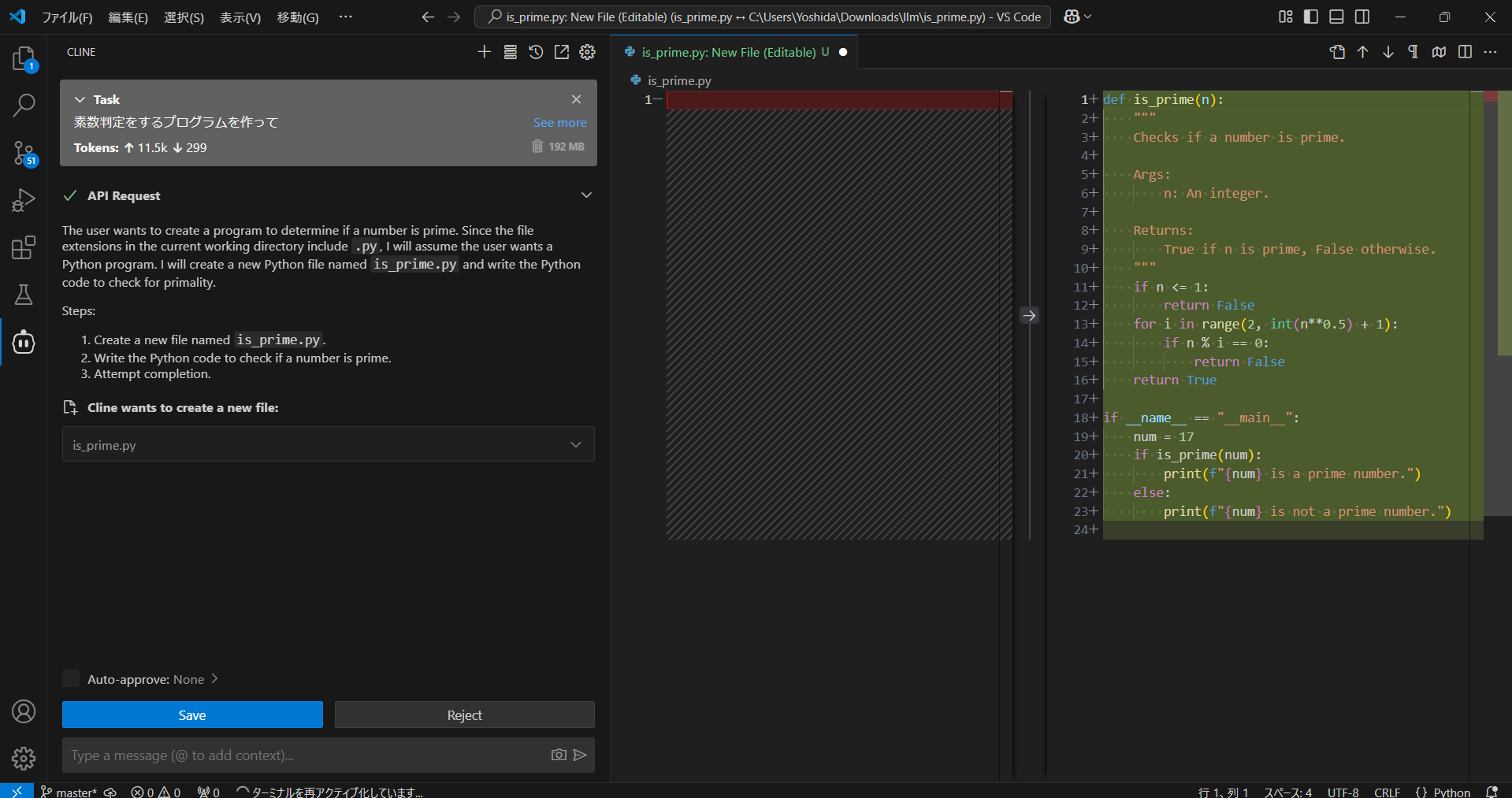Open the Explorer view in activity bar
The image size is (1512, 798).
coord(24,59)
